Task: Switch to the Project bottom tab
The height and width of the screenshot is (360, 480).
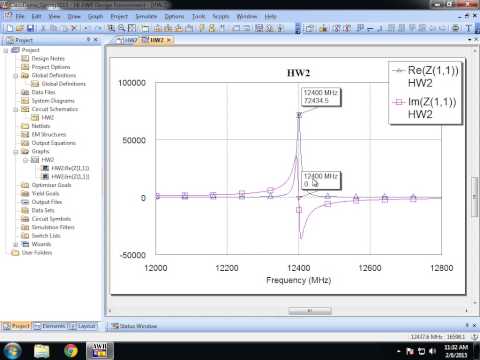Action: 17,326
